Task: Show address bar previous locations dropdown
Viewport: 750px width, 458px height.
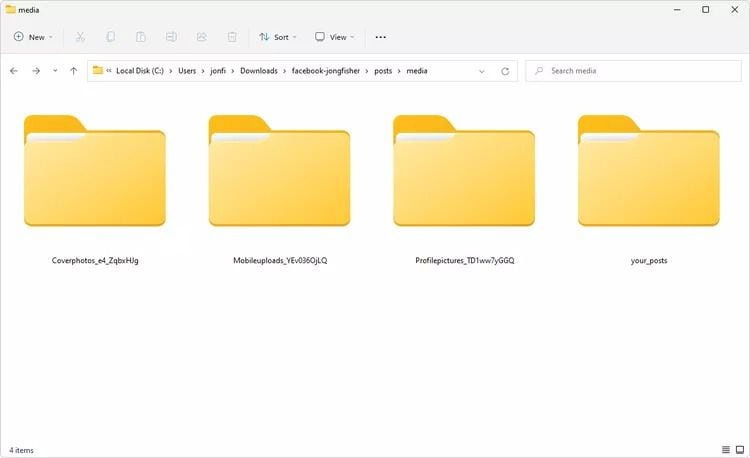Action: click(482, 71)
